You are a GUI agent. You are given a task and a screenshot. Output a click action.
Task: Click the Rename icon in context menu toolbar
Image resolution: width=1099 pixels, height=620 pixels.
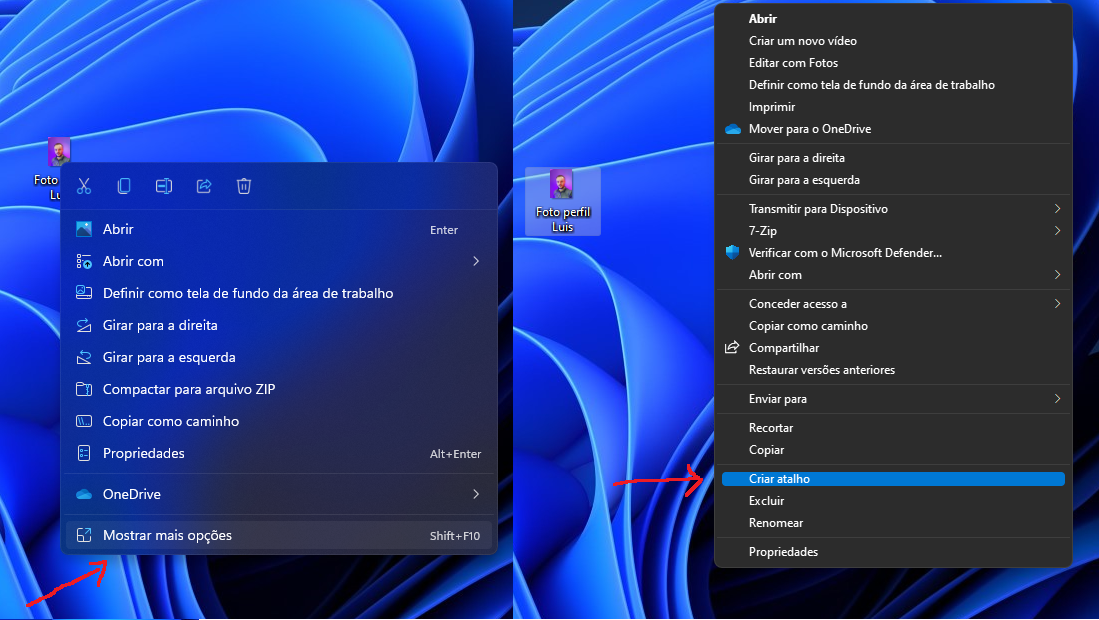tap(164, 186)
